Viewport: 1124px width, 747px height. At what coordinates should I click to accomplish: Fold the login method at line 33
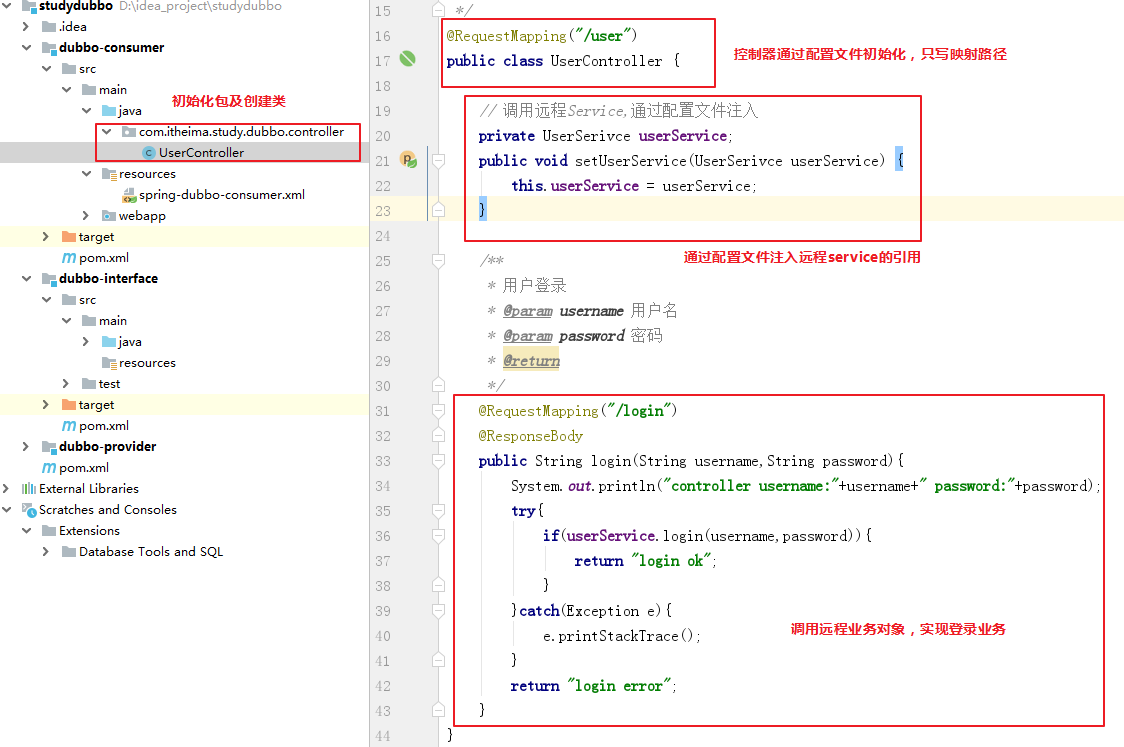coord(439,460)
